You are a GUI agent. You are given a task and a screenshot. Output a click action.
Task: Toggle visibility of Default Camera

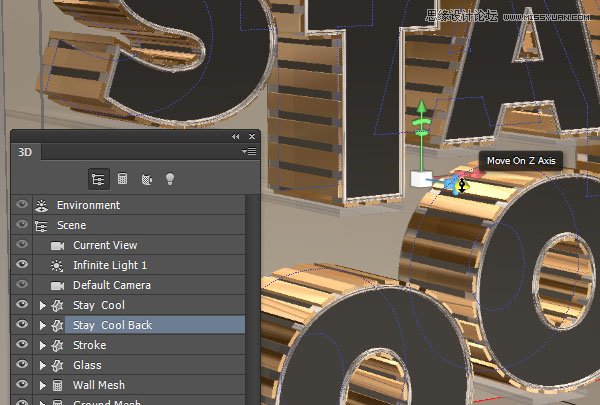tap(22, 284)
